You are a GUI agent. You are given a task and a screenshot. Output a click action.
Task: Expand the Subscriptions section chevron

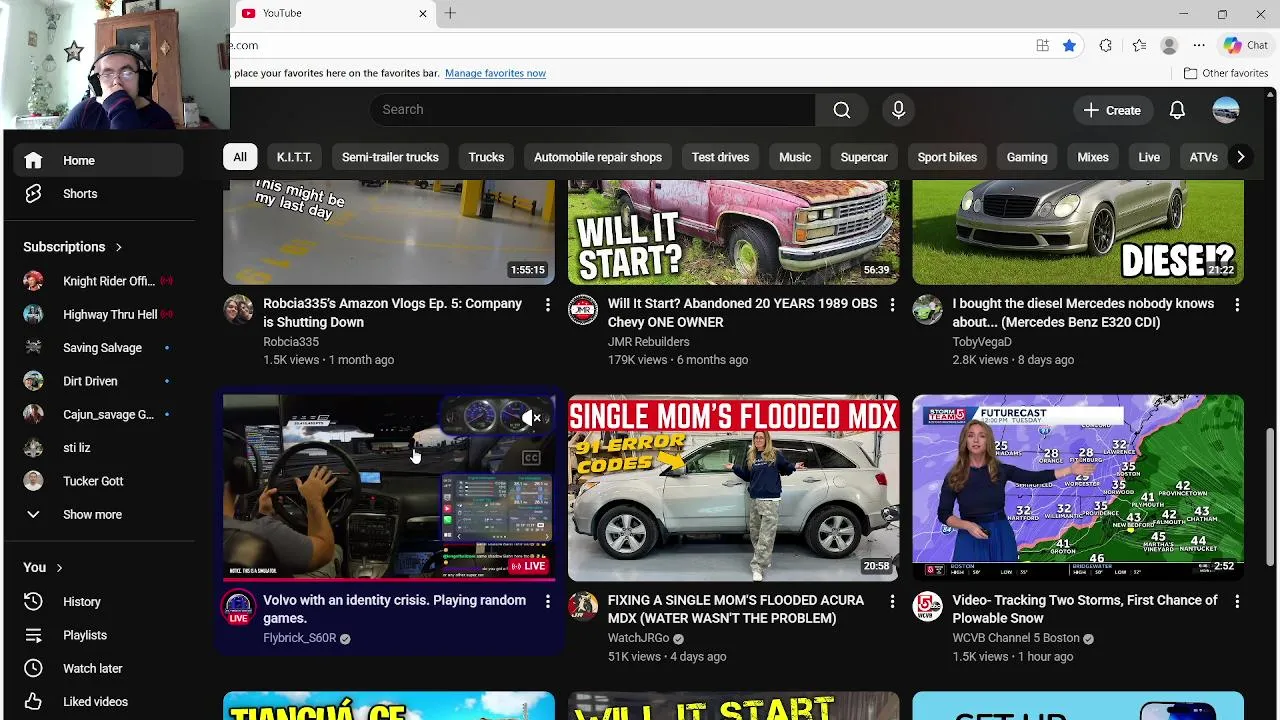tap(119, 247)
